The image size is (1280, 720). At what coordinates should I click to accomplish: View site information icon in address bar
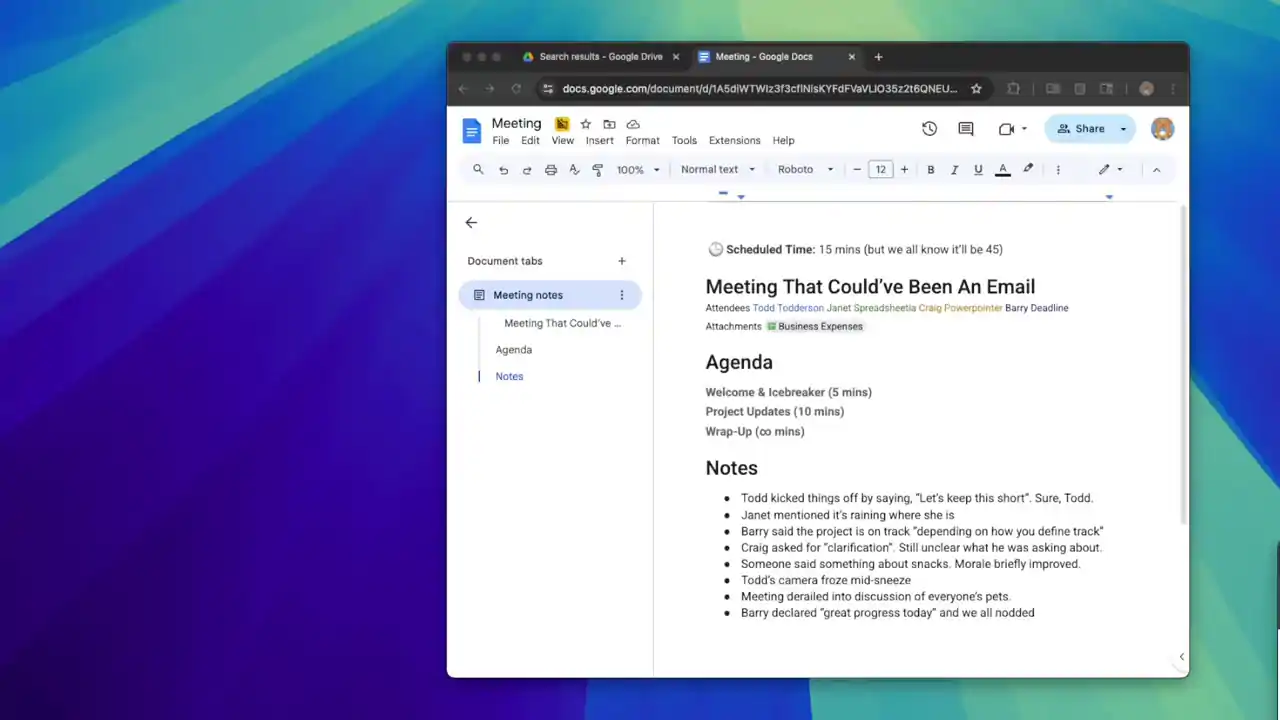(x=547, y=89)
